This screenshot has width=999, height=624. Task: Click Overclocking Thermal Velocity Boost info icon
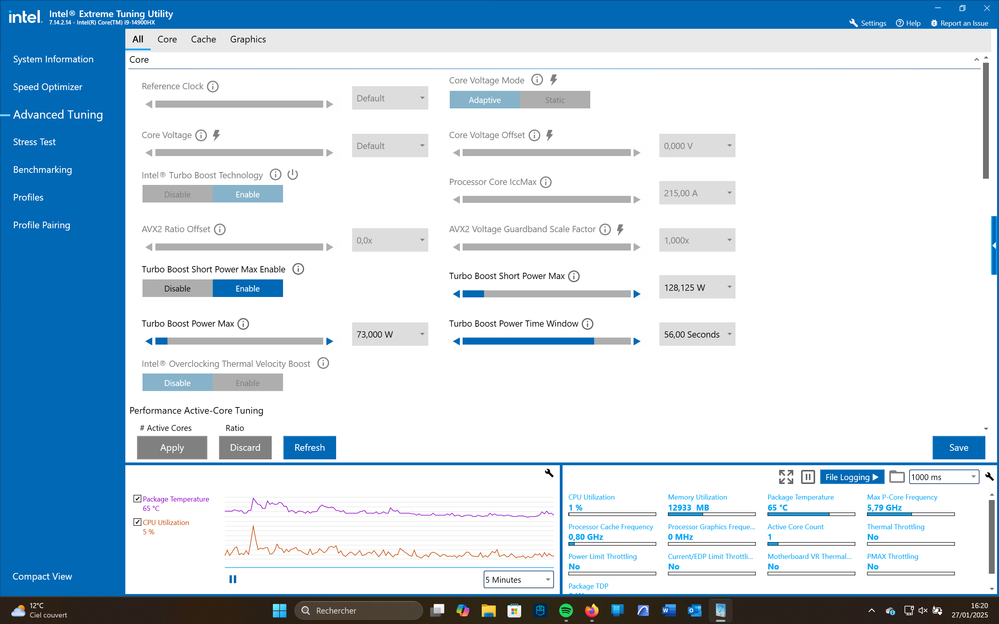point(323,363)
